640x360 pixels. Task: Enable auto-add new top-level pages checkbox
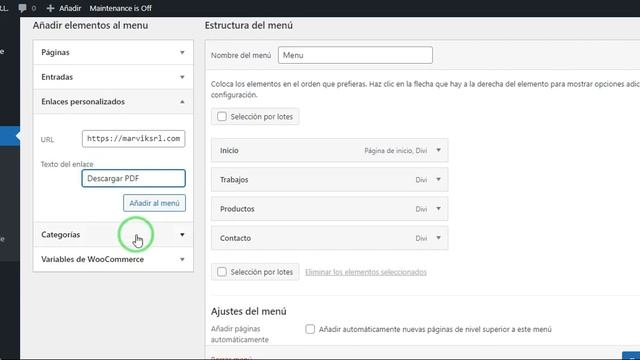point(310,329)
